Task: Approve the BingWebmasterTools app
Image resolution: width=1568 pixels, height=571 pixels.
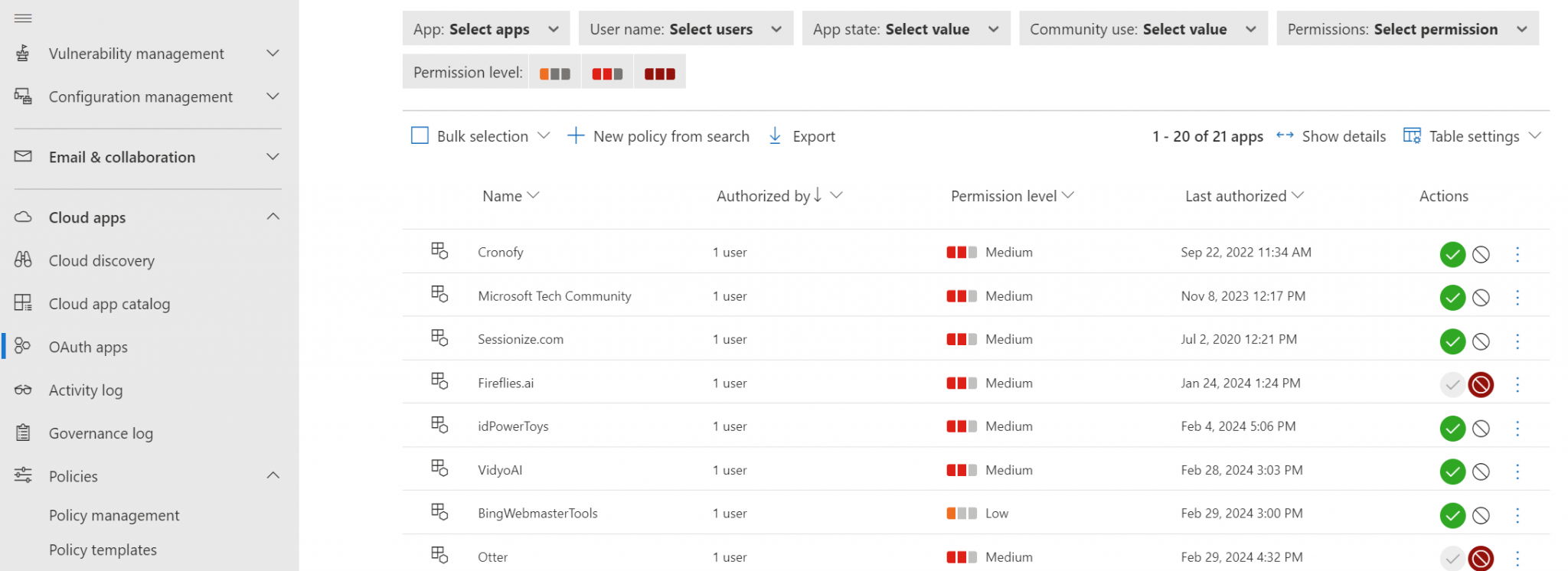Action: [1452, 515]
